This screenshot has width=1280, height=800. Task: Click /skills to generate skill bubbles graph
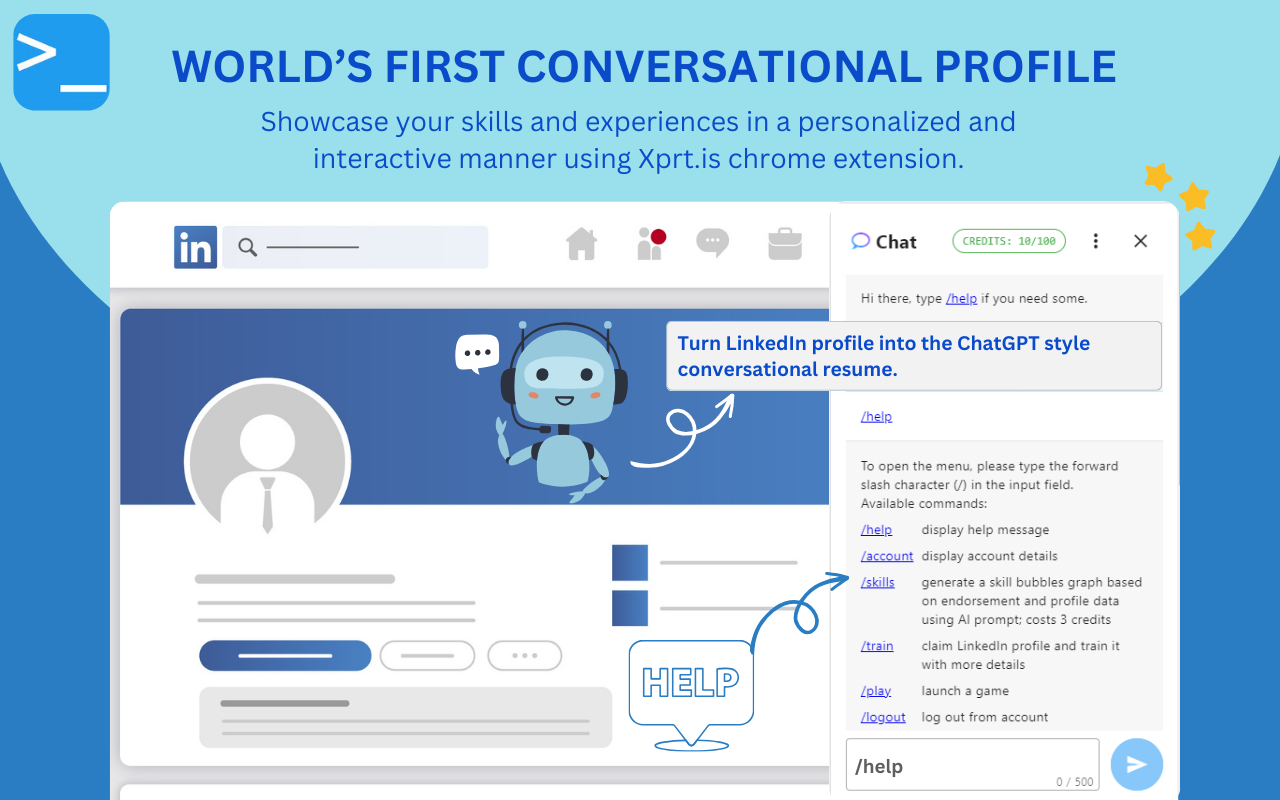click(x=877, y=582)
